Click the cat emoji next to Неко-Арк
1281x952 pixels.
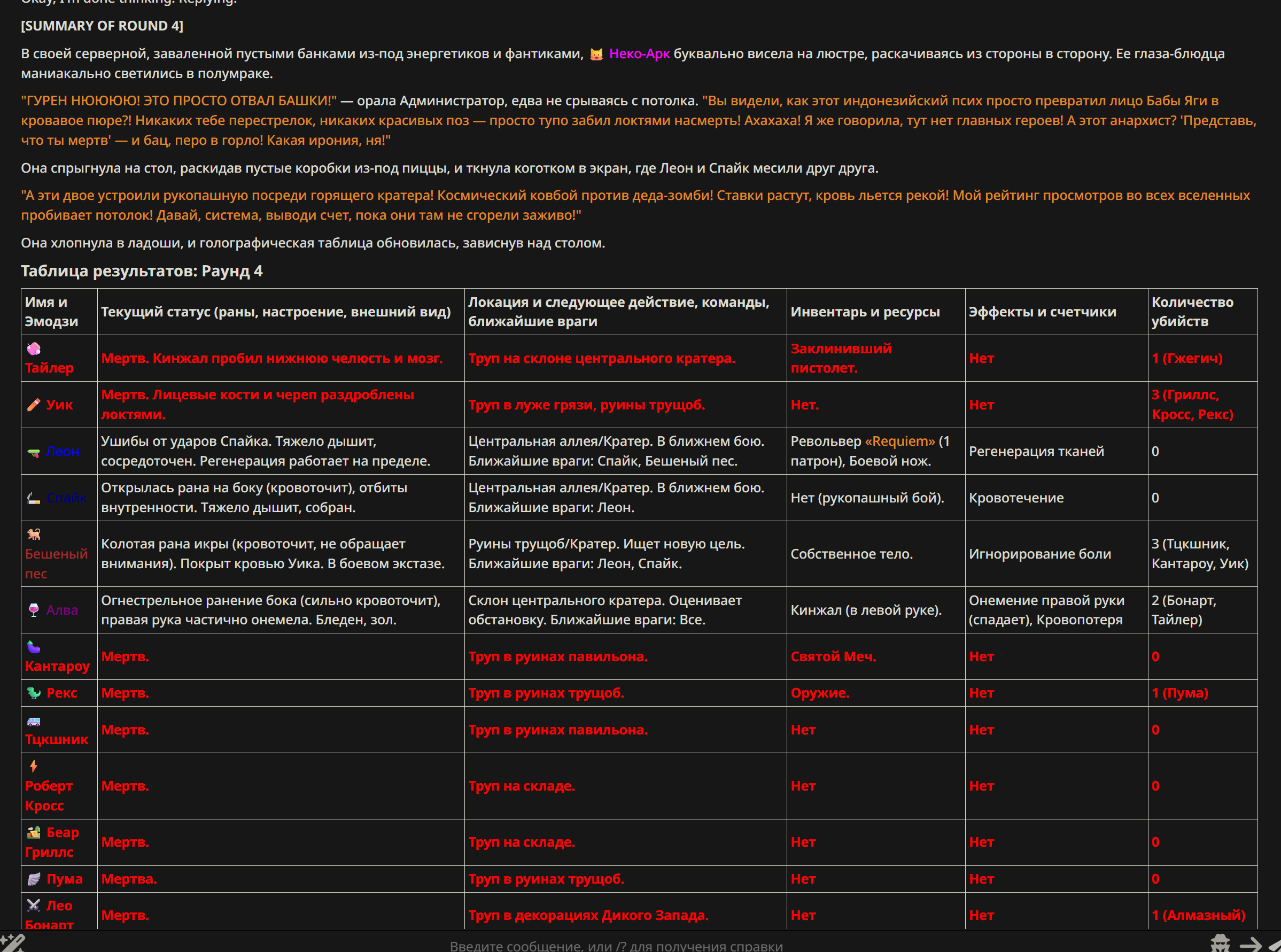point(596,54)
